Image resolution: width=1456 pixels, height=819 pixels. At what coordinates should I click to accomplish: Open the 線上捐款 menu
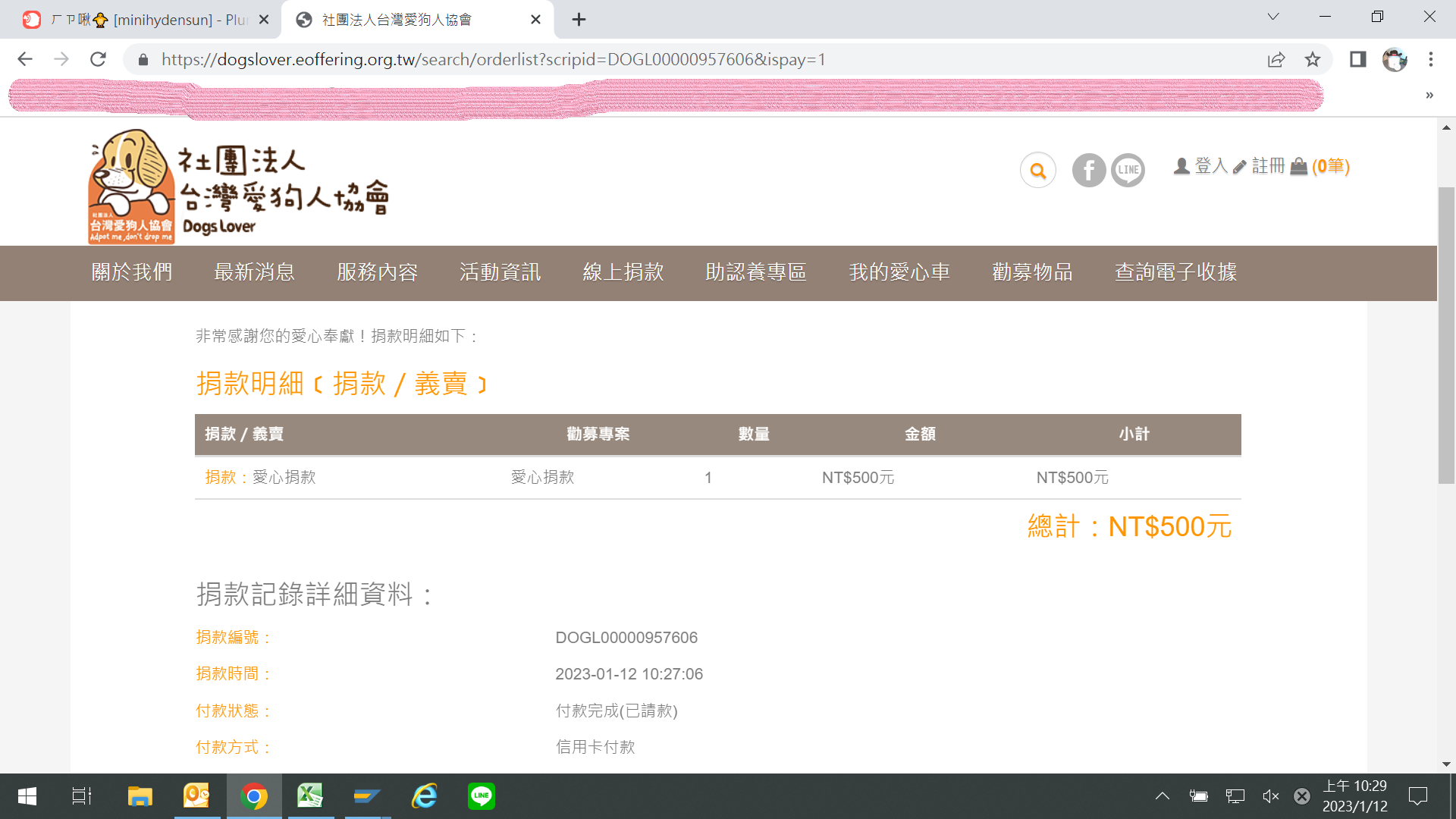coord(623,272)
